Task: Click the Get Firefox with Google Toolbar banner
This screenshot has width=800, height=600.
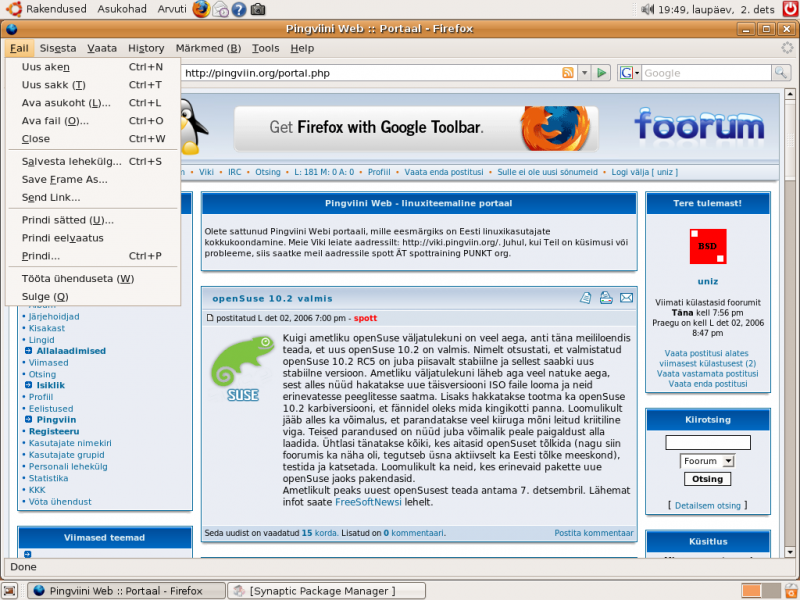Action: pos(416,128)
